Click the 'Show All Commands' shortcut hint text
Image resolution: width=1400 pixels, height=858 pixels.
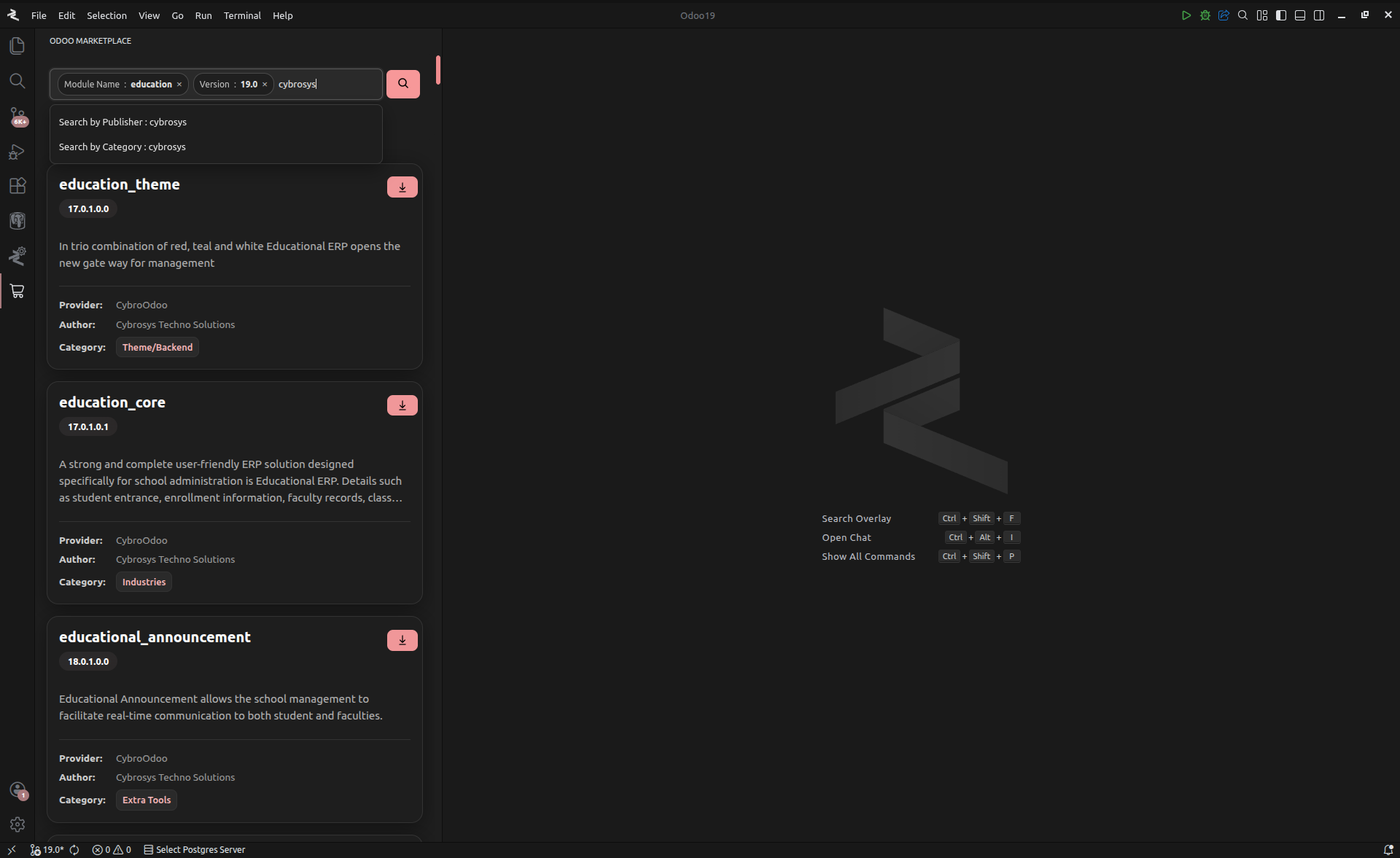click(868, 556)
